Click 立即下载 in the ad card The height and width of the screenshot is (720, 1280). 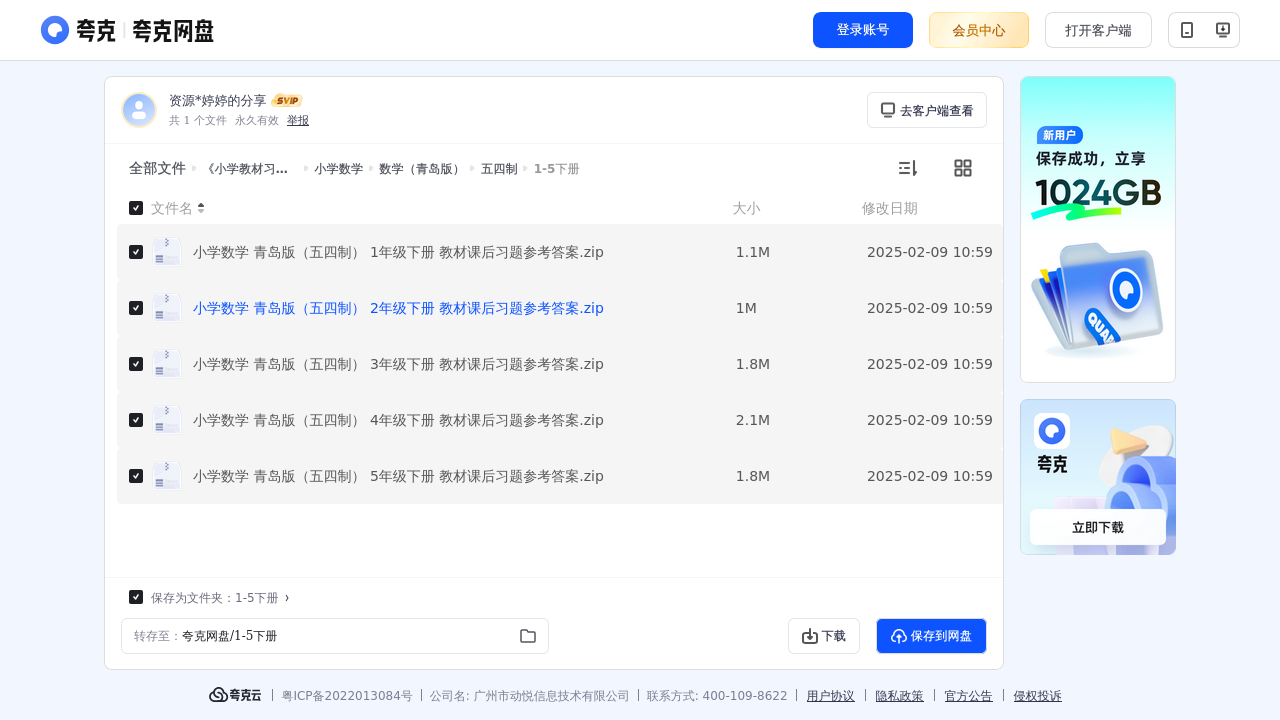1098,527
